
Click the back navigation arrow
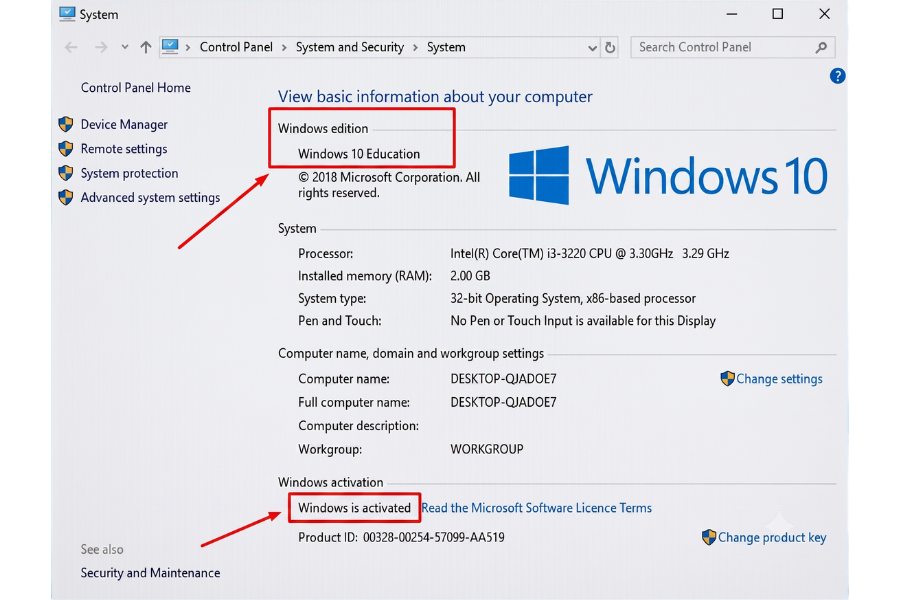click(71, 47)
